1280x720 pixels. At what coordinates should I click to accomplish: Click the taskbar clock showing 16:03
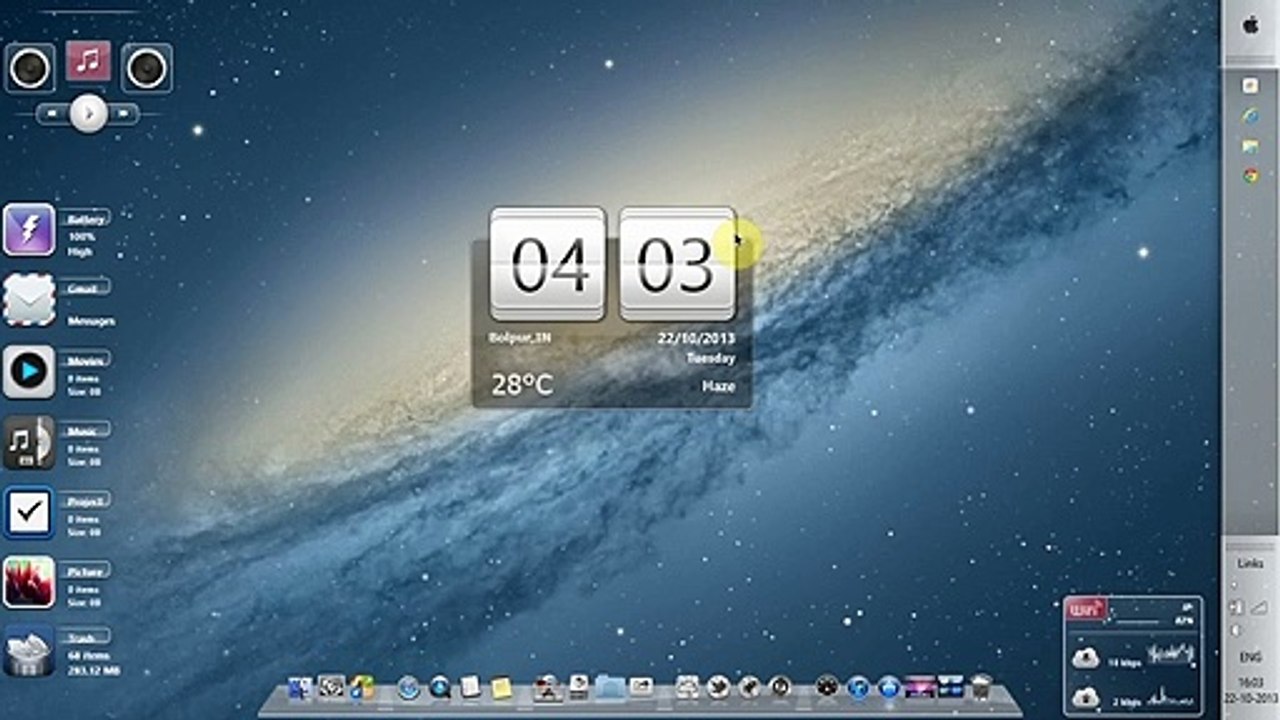(1250, 689)
